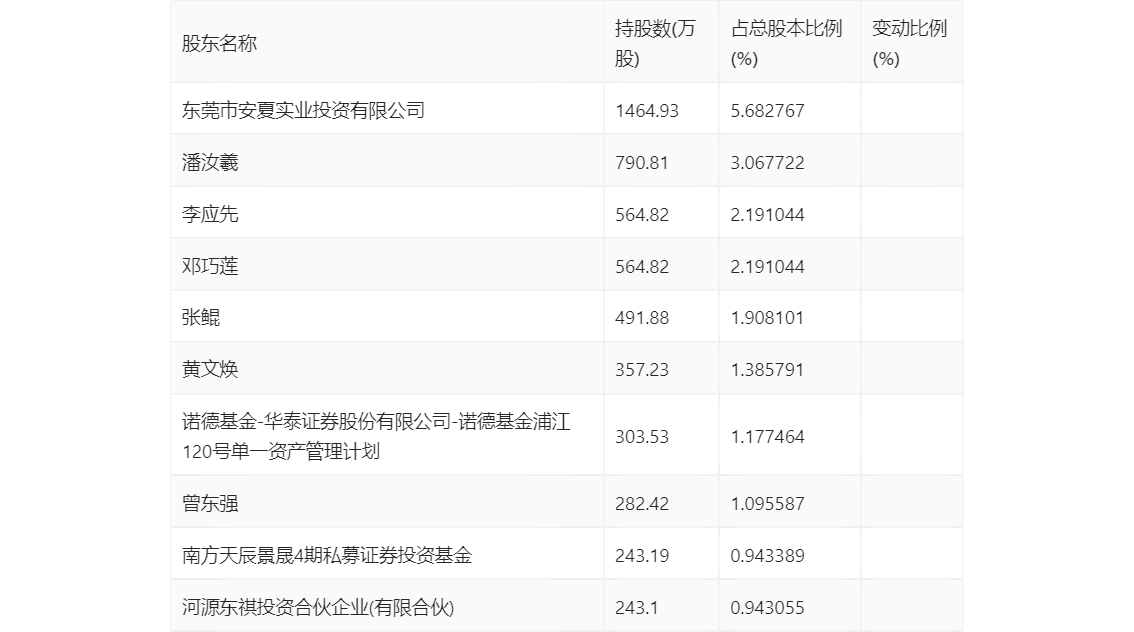Image resolution: width=1134 pixels, height=632 pixels.
Task: Click 2.191044 in the 李应先 row
Action: (767, 215)
